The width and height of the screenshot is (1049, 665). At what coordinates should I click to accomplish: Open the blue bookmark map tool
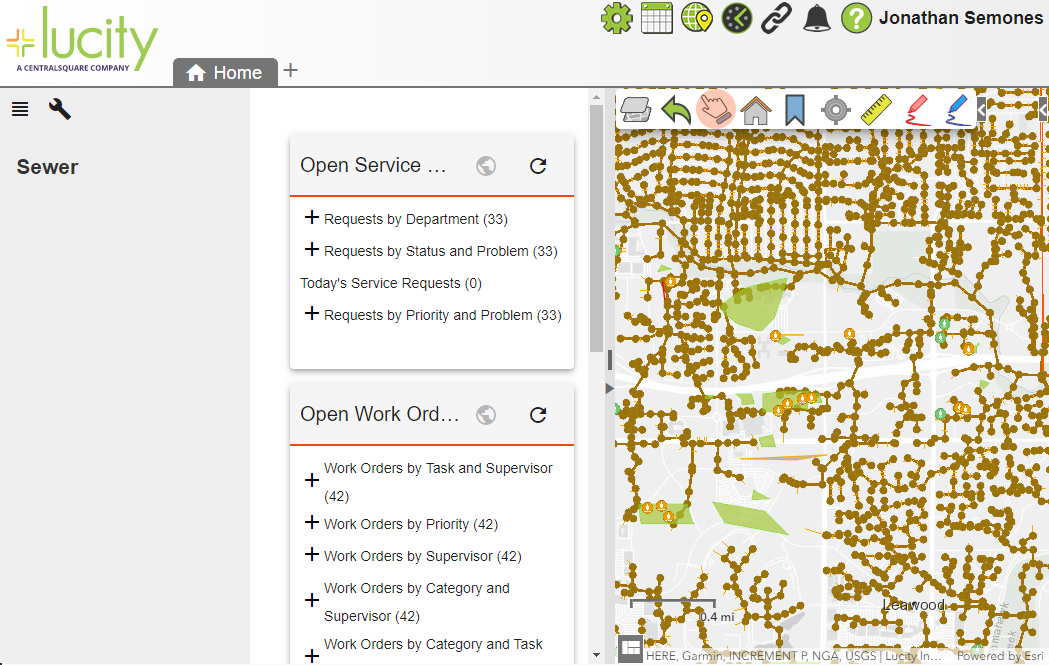[x=795, y=110]
